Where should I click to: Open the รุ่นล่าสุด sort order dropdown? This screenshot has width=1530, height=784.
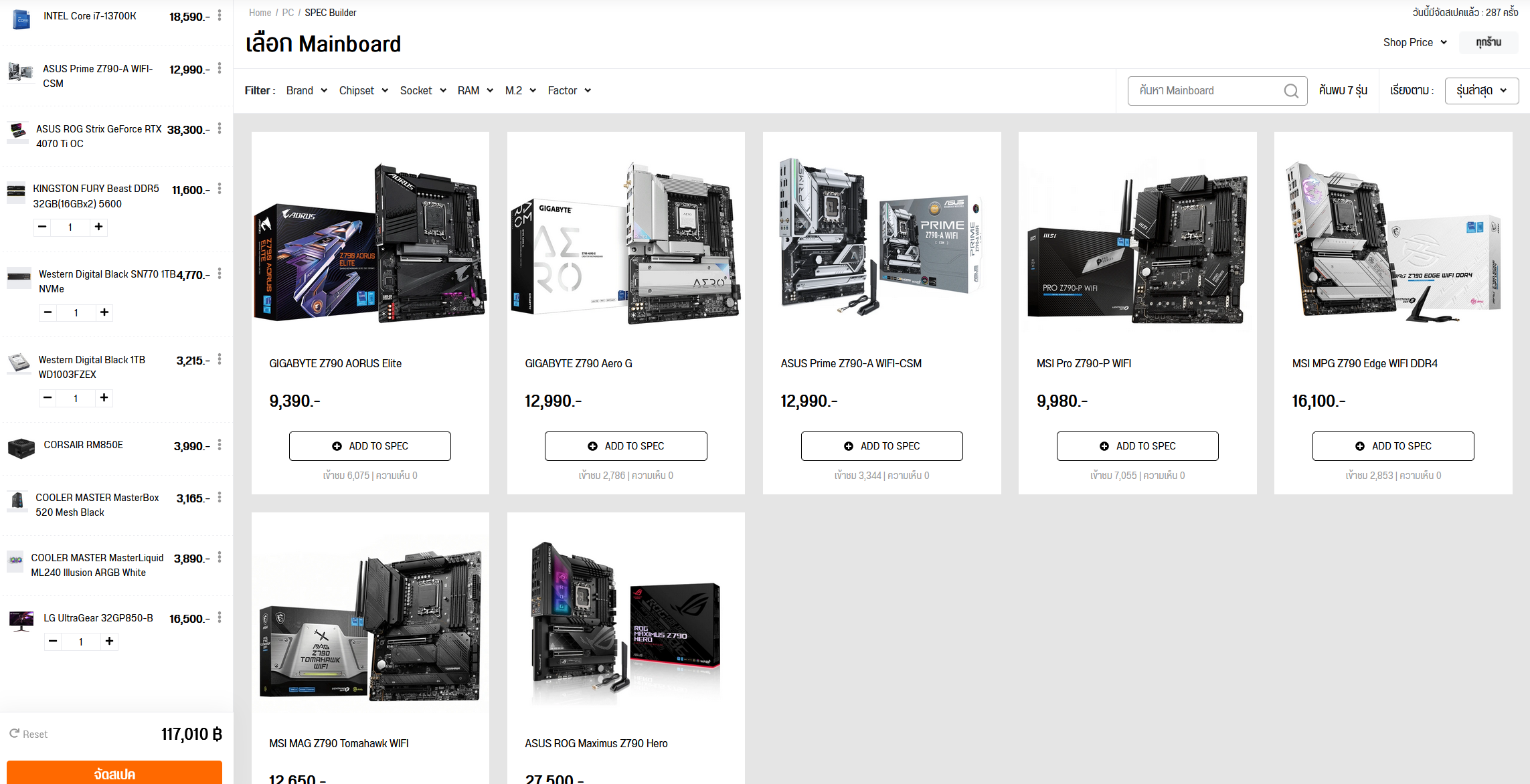tap(1482, 90)
